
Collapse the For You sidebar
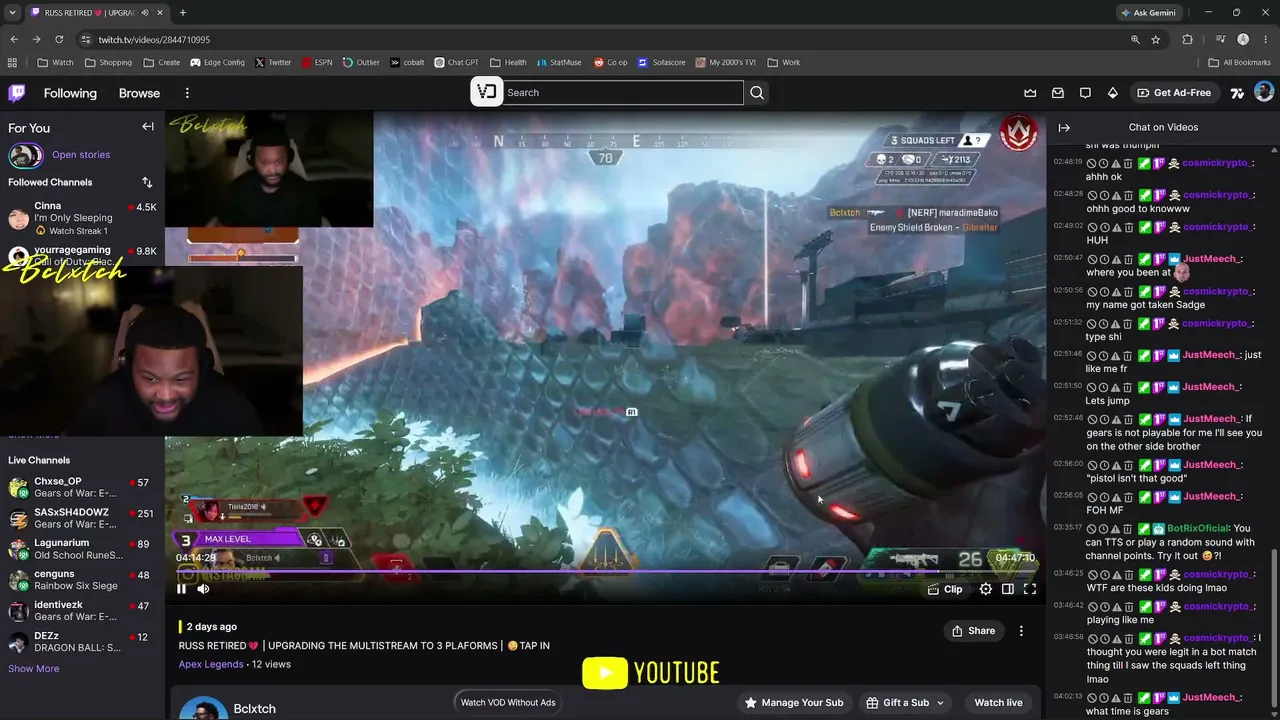[148, 127]
